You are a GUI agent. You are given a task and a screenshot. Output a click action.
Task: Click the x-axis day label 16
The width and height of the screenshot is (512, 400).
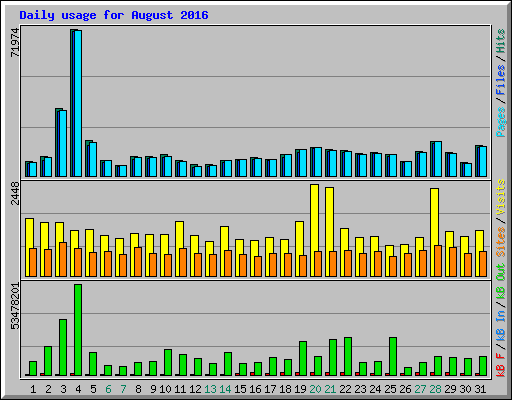pyautogui.click(x=255, y=389)
